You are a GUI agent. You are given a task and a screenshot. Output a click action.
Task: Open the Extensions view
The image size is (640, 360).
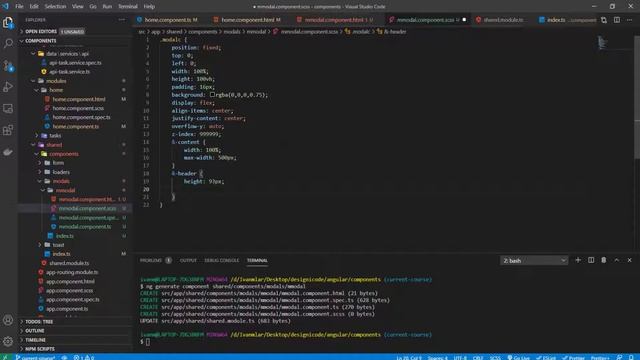[8, 130]
